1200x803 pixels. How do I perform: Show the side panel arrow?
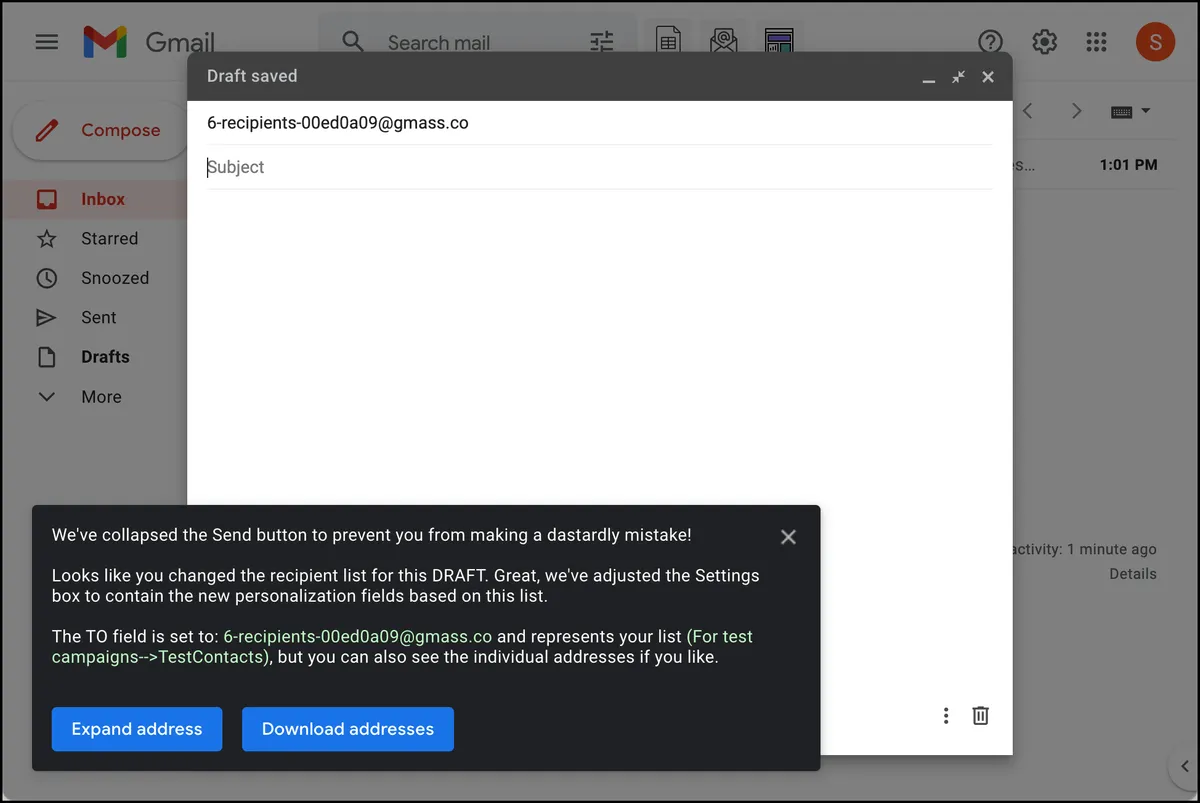[x=1185, y=766]
